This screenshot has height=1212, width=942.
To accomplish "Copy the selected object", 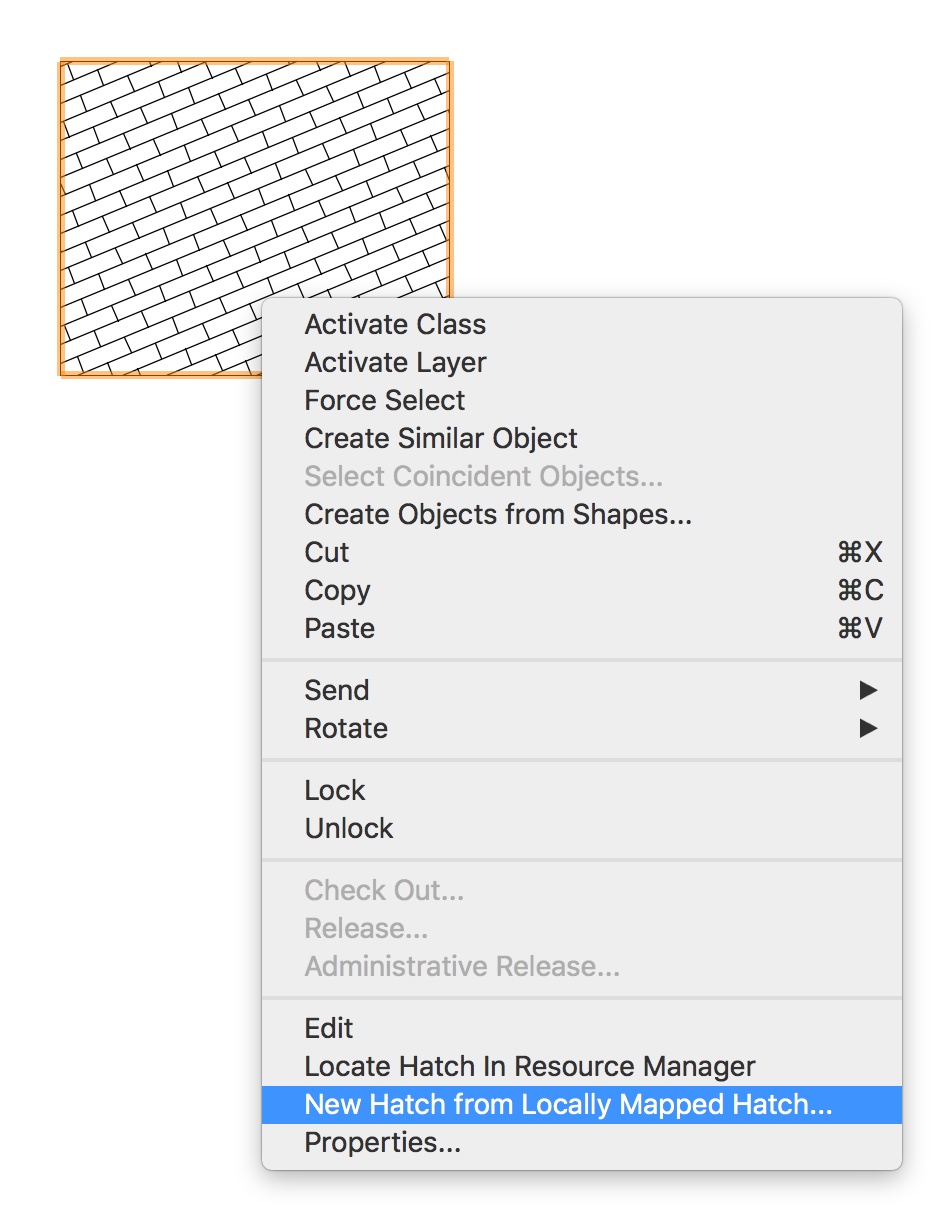I will [x=337, y=590].
